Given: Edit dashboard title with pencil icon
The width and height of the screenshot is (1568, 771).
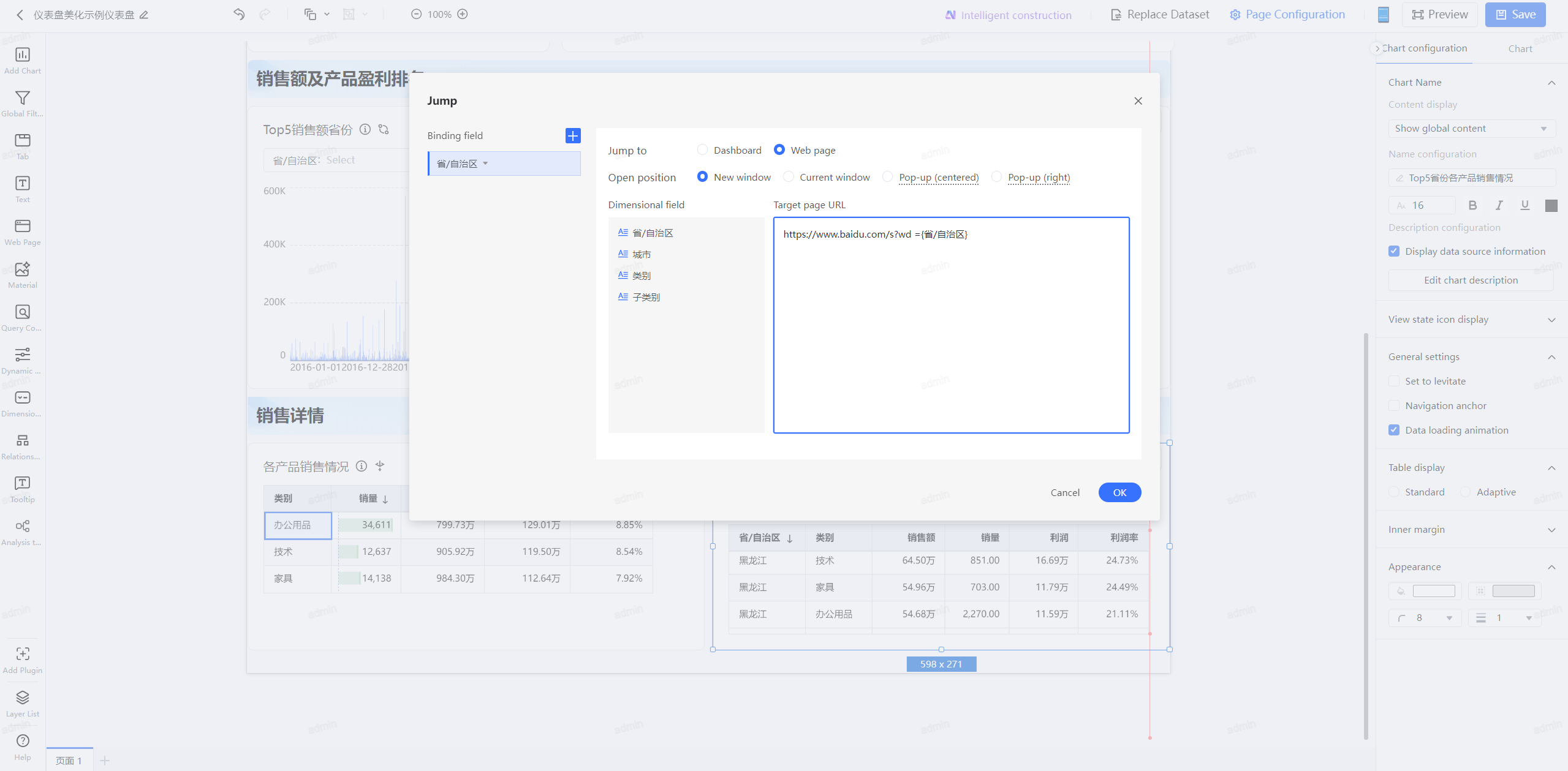Looking at the screenshot, I should (x=144, y=15).
